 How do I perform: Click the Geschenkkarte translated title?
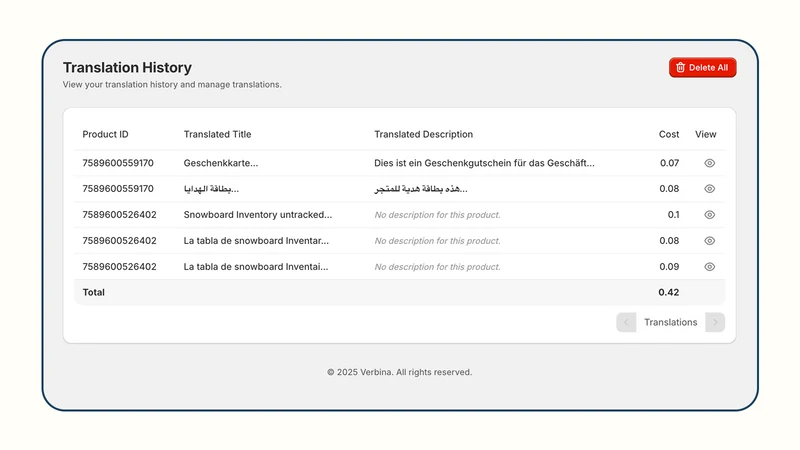[221, 163]
